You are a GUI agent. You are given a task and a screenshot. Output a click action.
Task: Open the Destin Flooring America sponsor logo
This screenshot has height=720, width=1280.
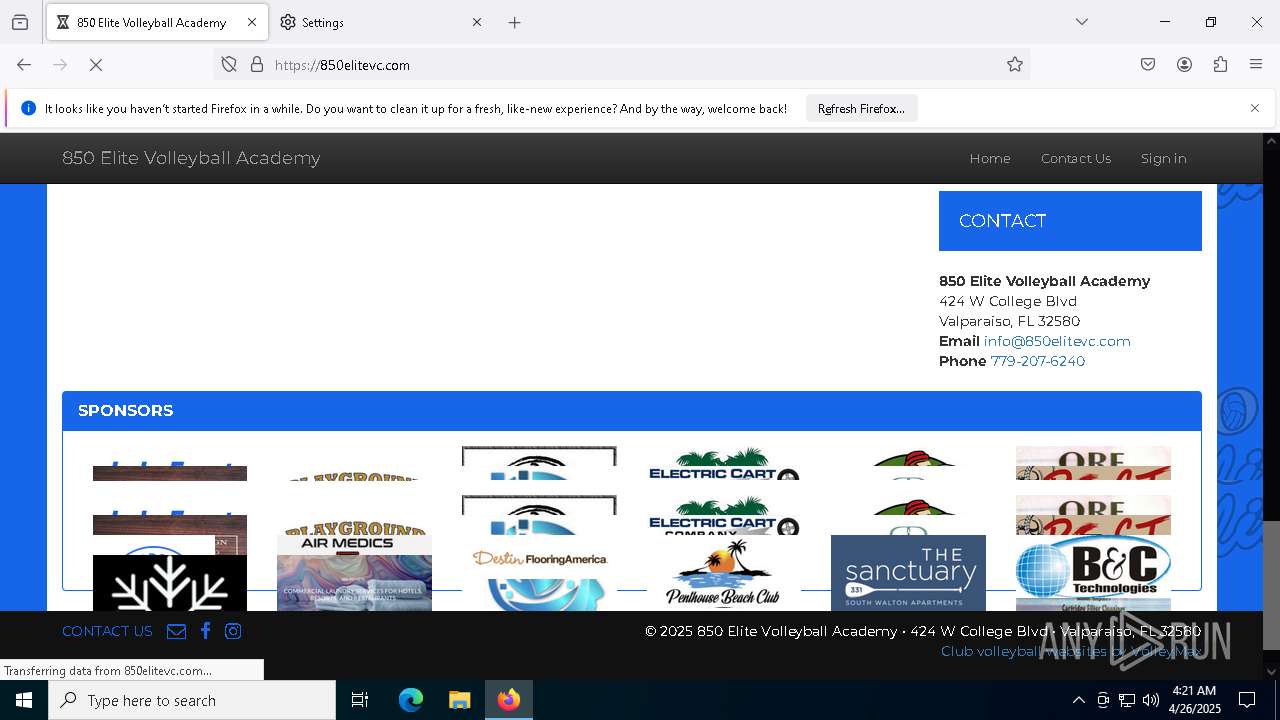[540, 557]
